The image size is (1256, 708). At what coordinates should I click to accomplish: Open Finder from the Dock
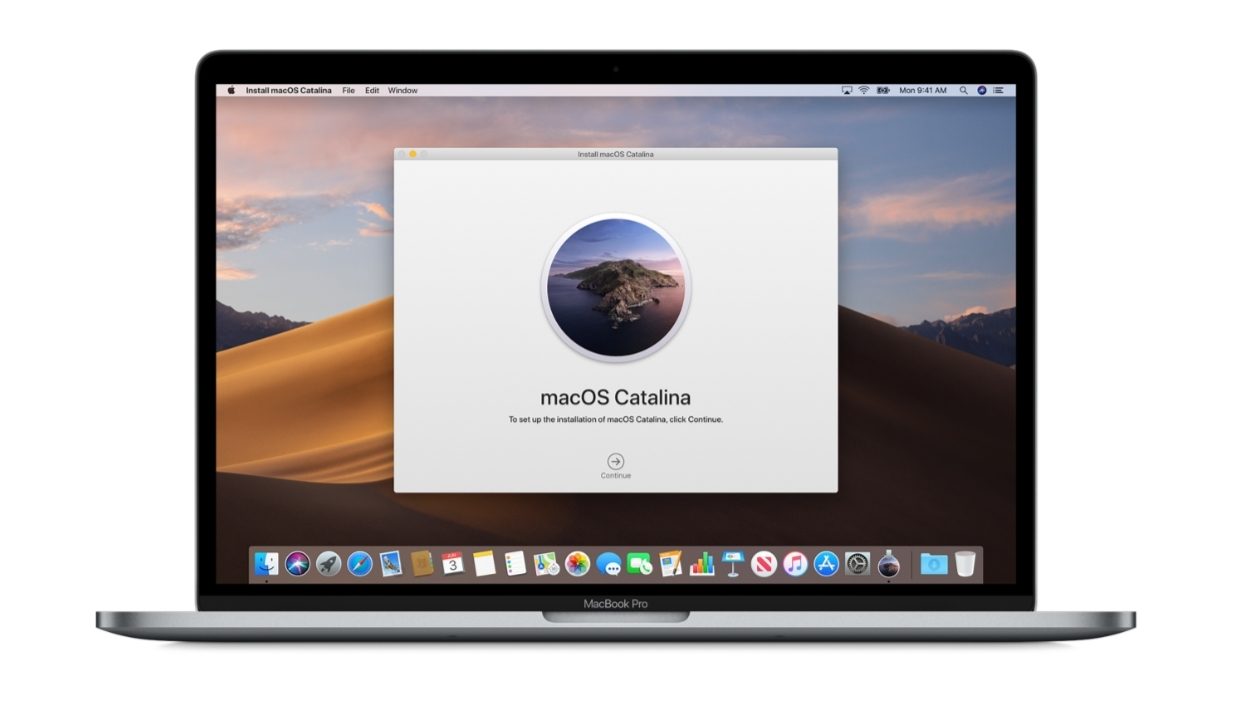coord(266,564)
